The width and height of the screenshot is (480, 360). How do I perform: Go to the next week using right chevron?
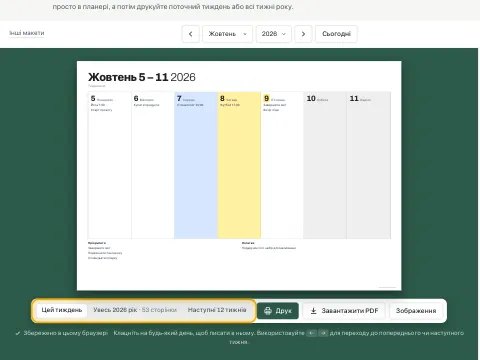[303, 34]
